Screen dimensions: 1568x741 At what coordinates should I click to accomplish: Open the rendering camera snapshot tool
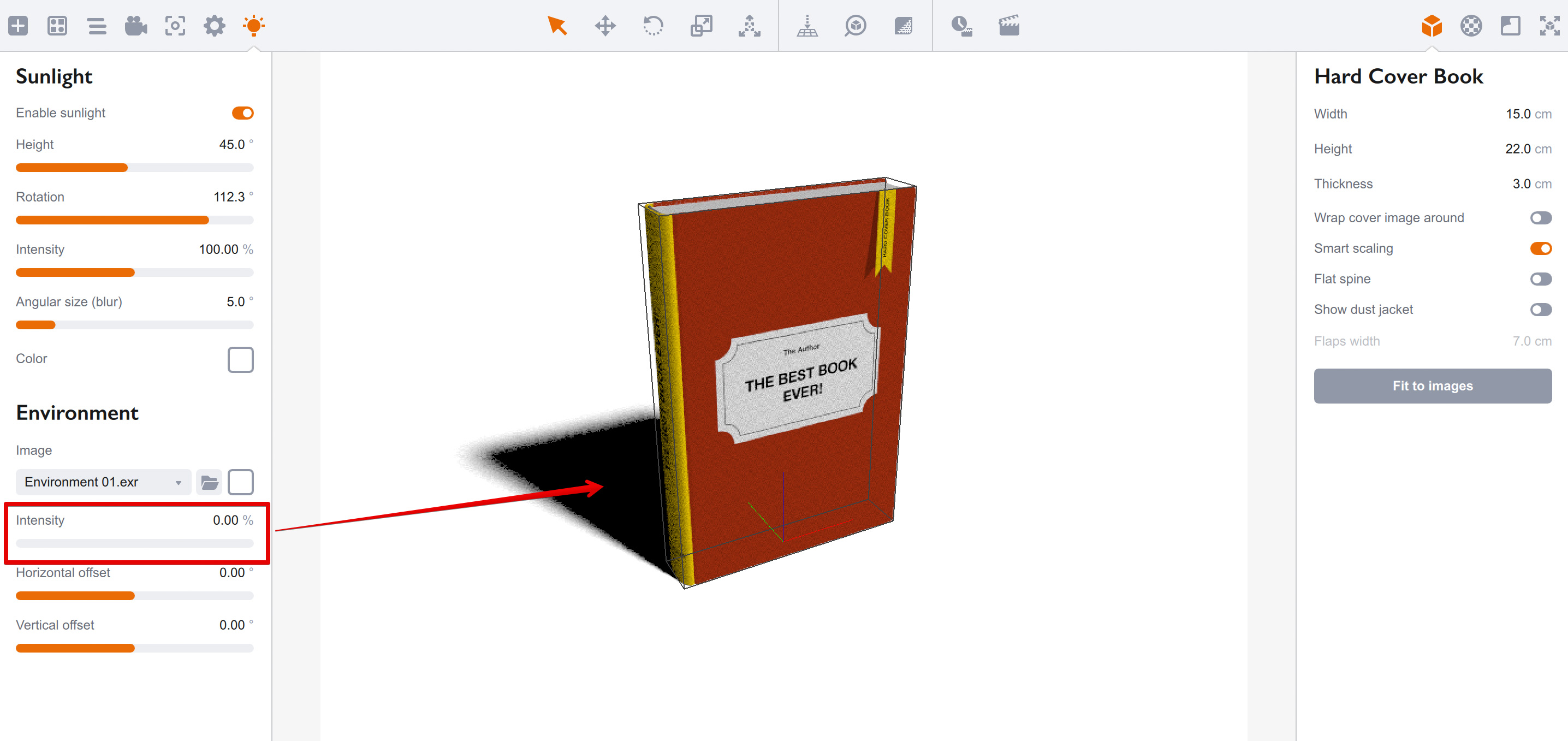175,26
